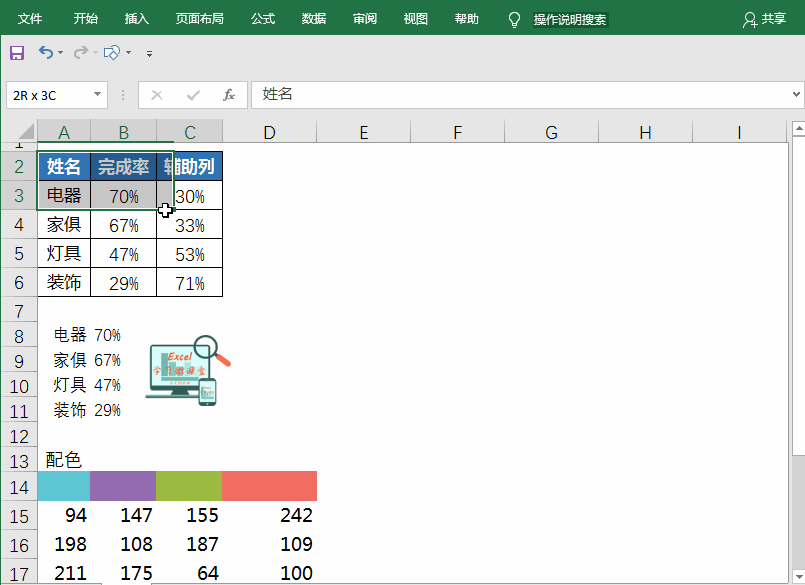
Task: Select the 配色 label cell
Action: click(64, 460)
